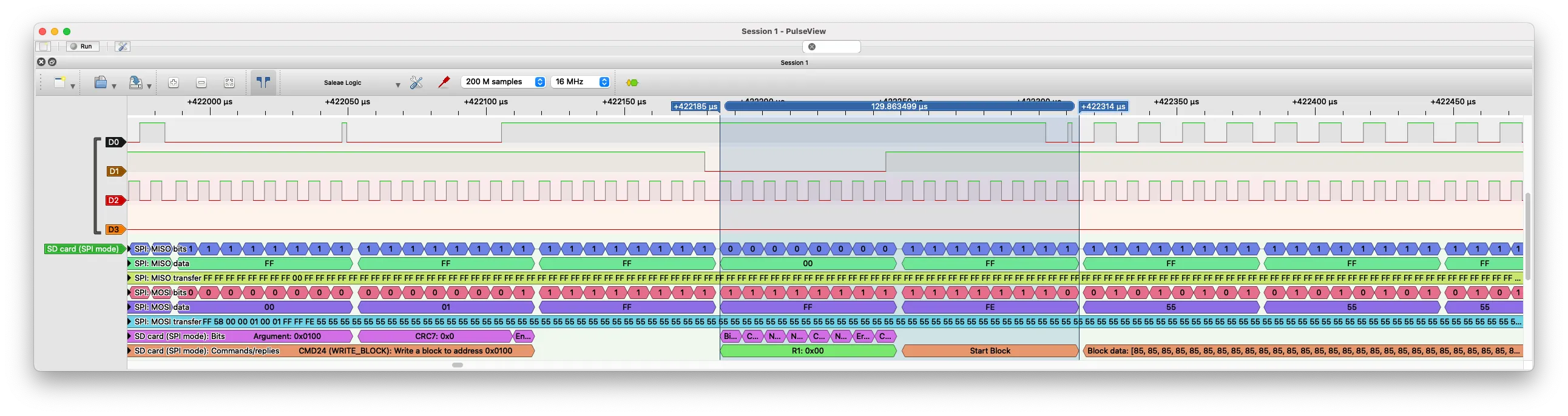This screenshot has width=1568, height=416.
Task: Zoom in on the waveform
Action: tap(174, 82)
